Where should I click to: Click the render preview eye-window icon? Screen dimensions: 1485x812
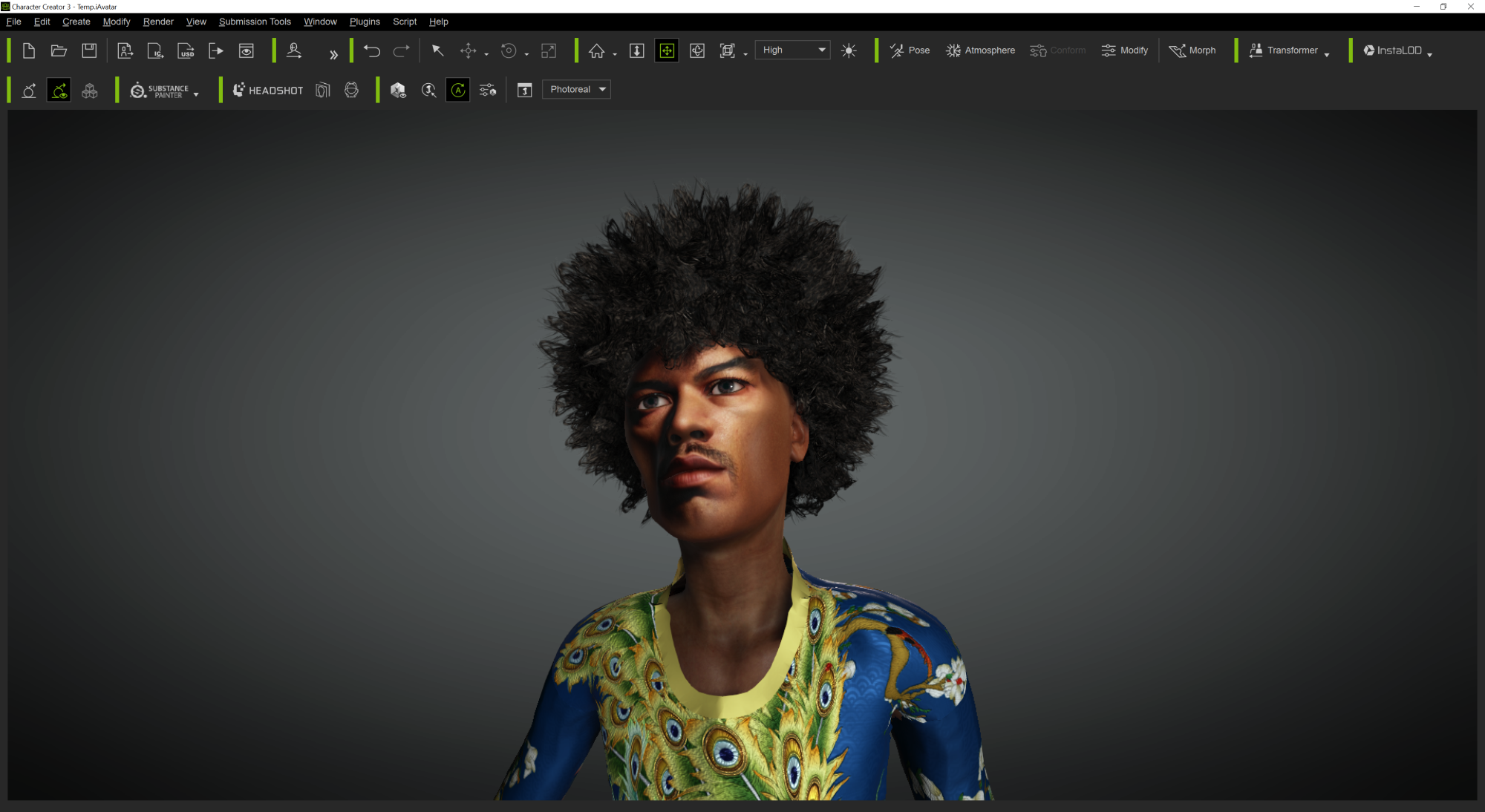point(247,50)
